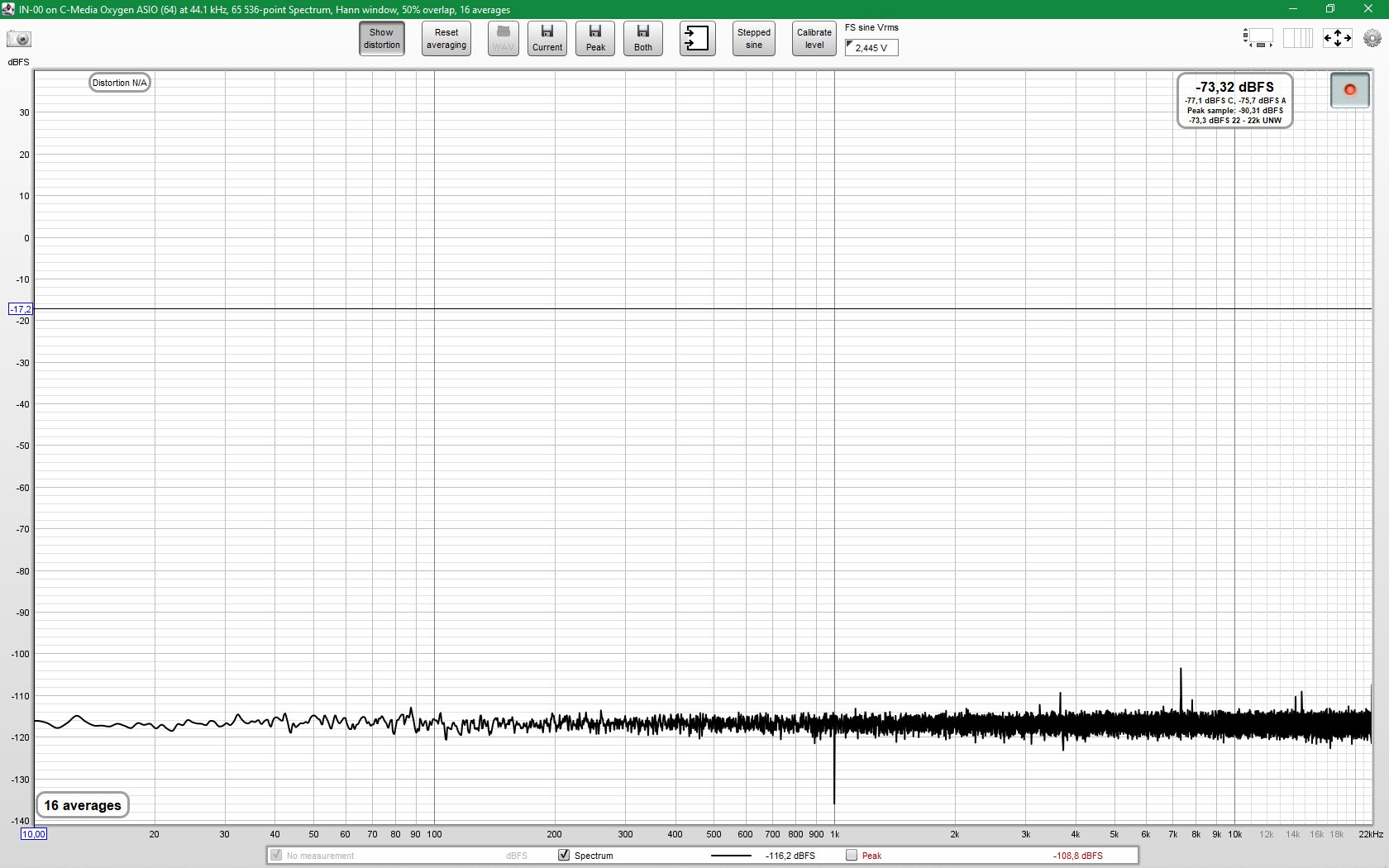Edit the FS sine Vrms 2,445 V field

(x=871, y=48)
